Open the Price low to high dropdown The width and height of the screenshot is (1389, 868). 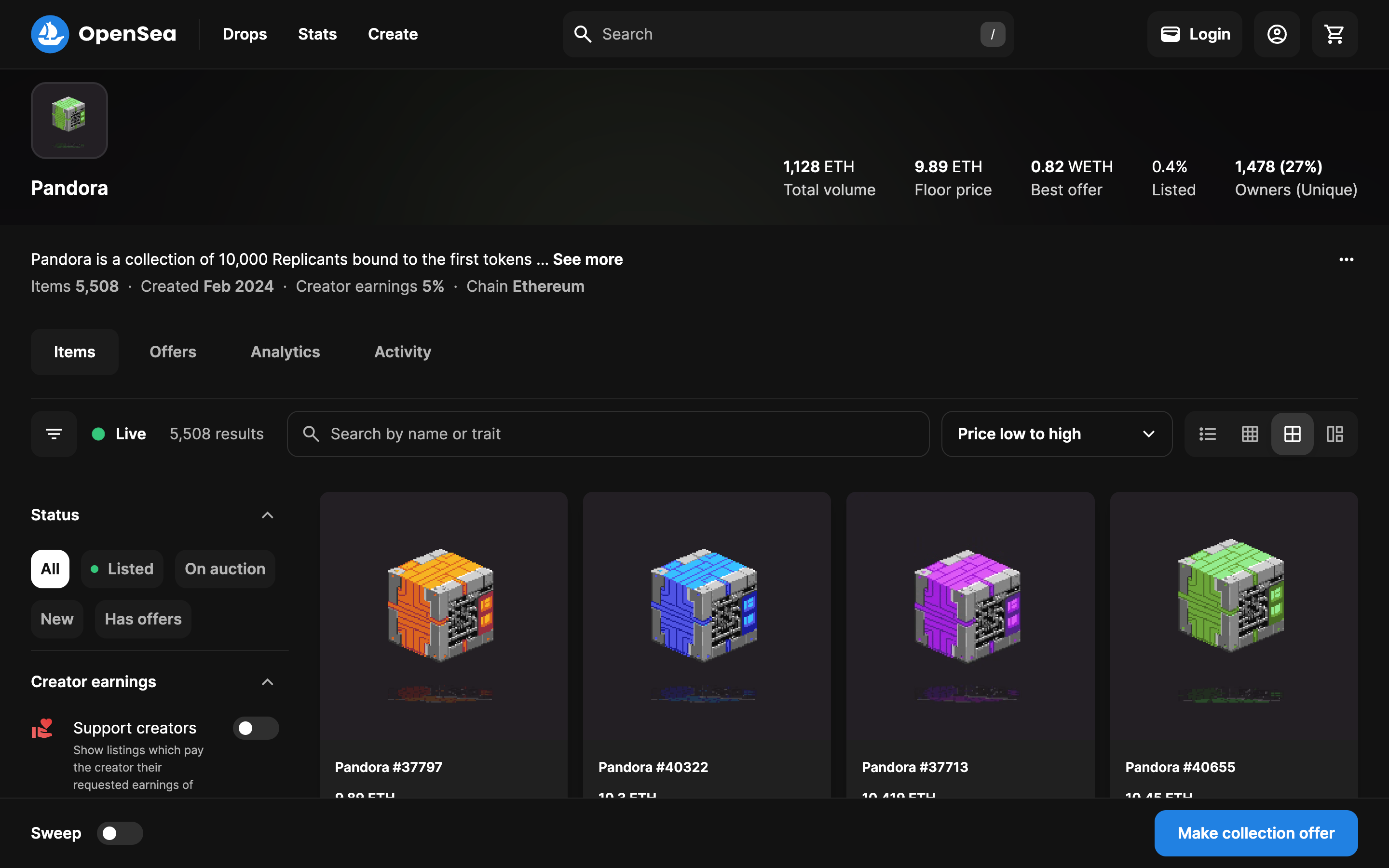pyautogui.click(x=1056, y=434)
